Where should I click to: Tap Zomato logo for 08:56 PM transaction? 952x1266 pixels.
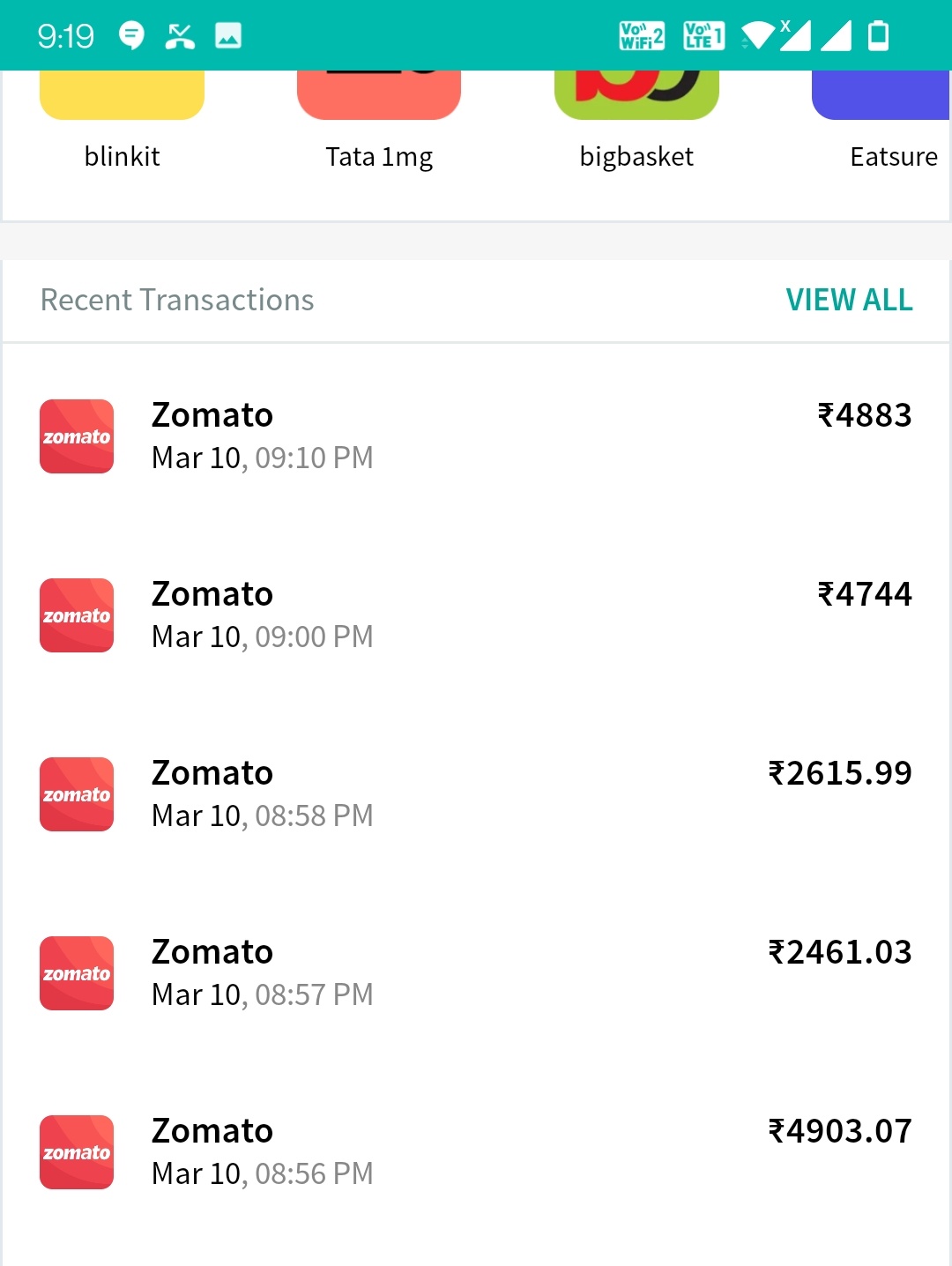tap(77, 1152)
